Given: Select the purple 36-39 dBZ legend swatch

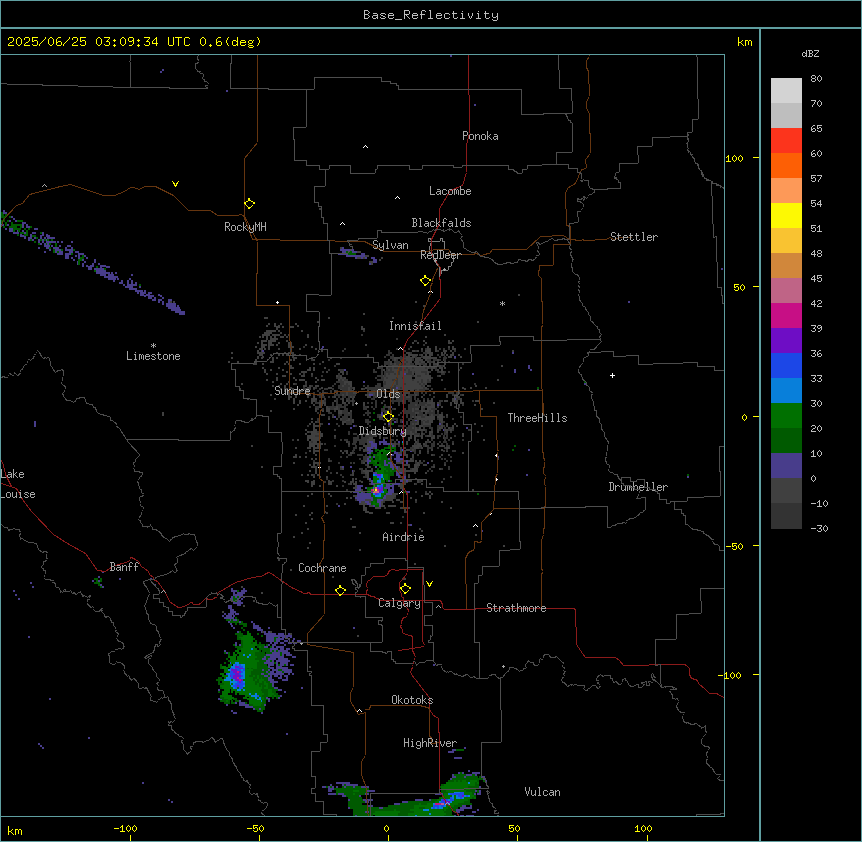Looking at the screenshot, I should (x=786, y=341).
